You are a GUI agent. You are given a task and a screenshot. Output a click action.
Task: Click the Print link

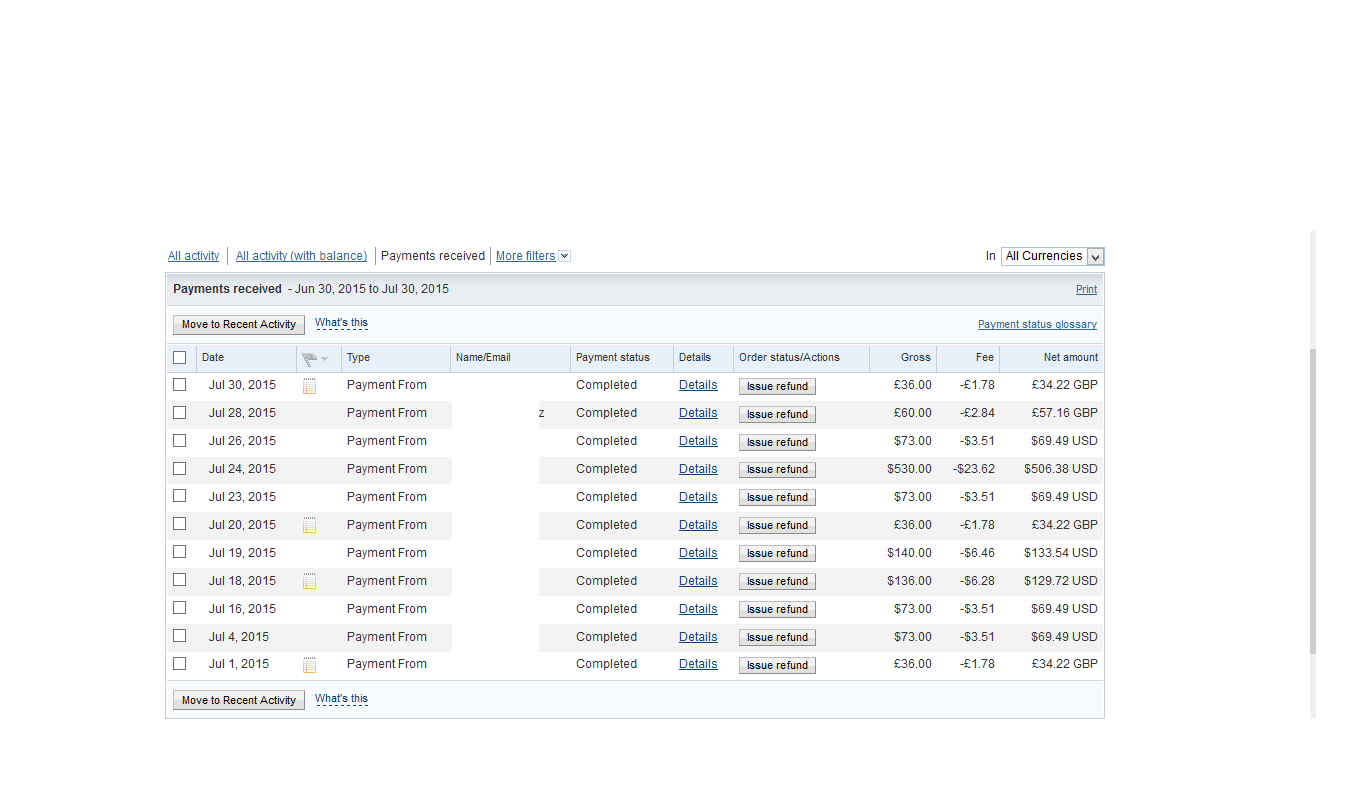point(1086,289)
